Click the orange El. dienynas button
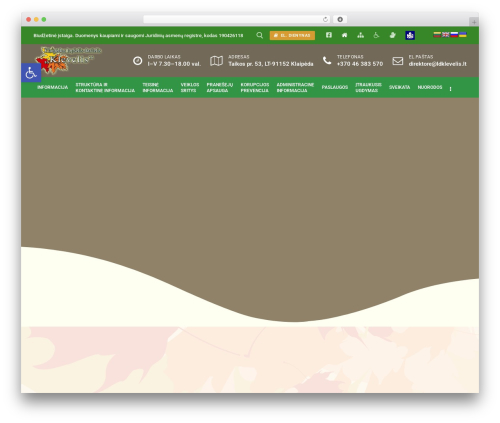Image resolution: width=500 pixels, height=423 pixels. (292, 35)
